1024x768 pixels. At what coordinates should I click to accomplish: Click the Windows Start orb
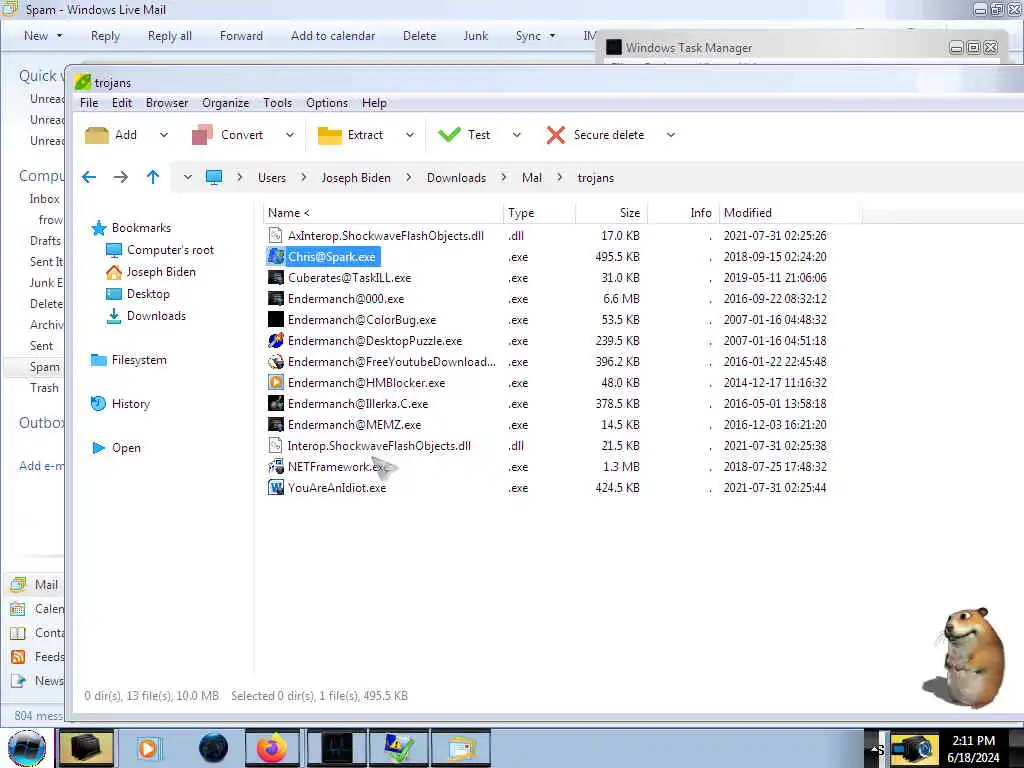click(x=27, y=748)
